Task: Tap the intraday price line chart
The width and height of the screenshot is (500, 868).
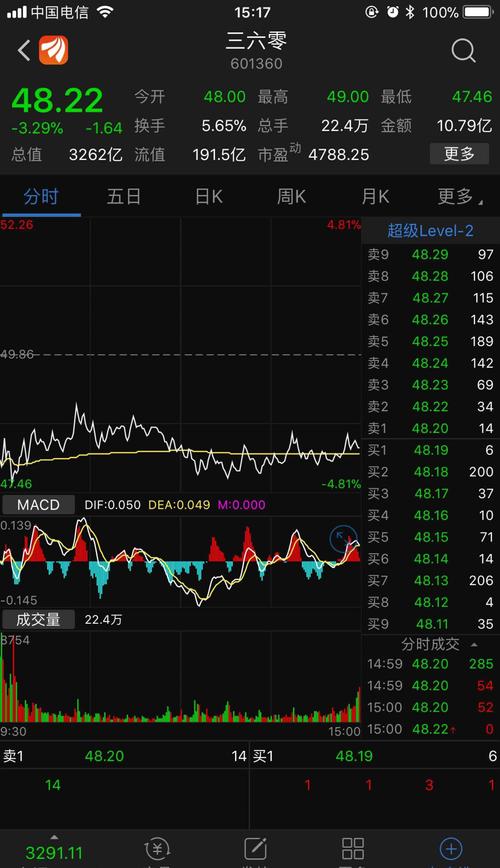Action: [181, 354]
